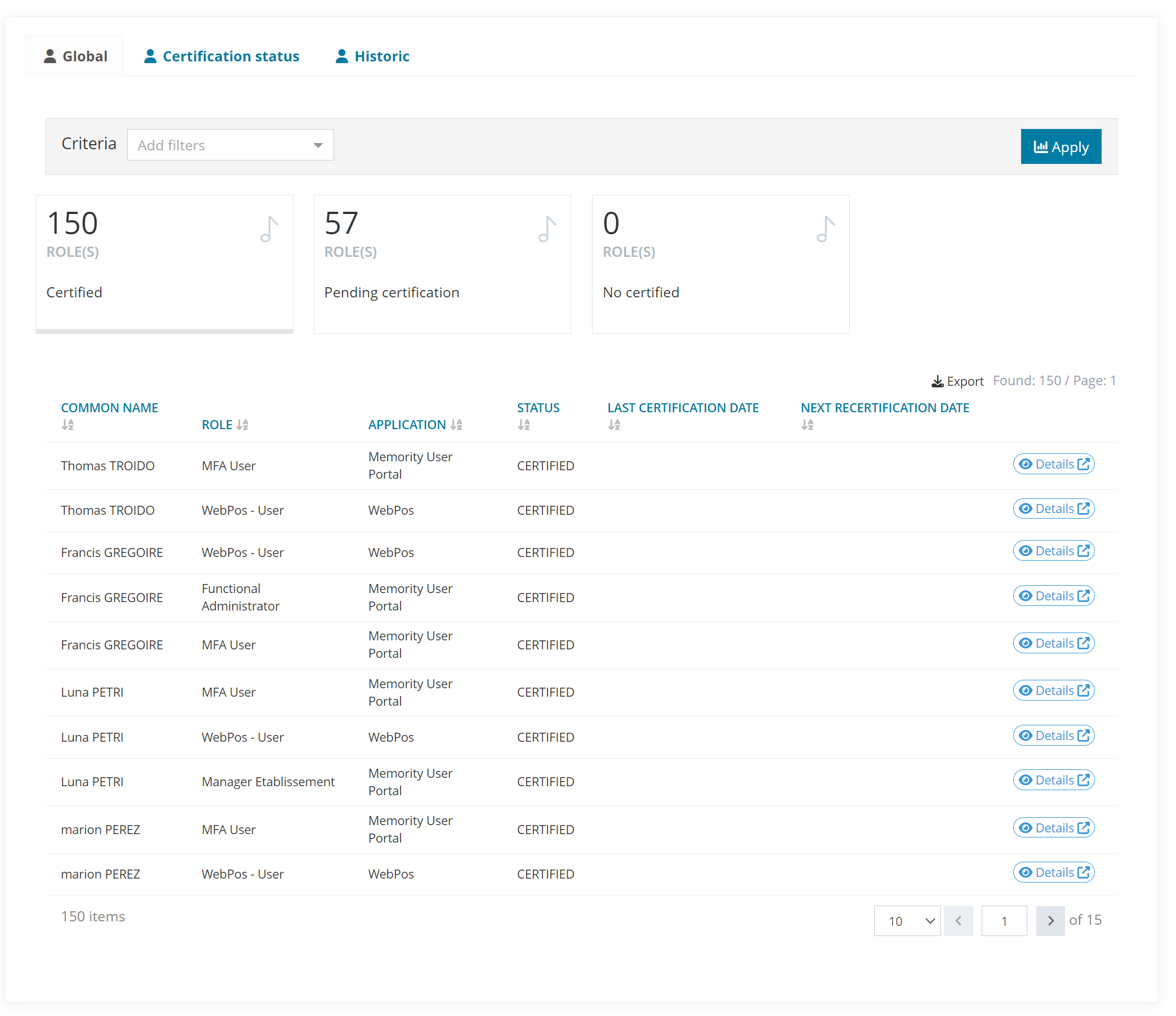Switch to Certification status tab
This screenshot has width=1176, height=1016.
tap(222, 56)
